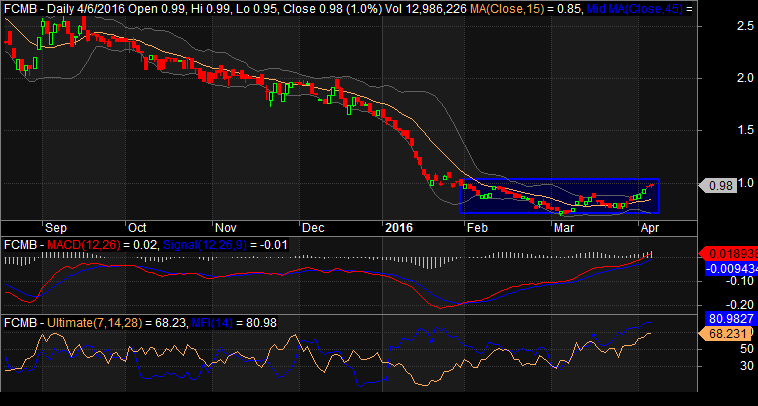Click the 50 level on oscillator axis
The height and width of the screenshot is (406, 758).
[747, 349]
